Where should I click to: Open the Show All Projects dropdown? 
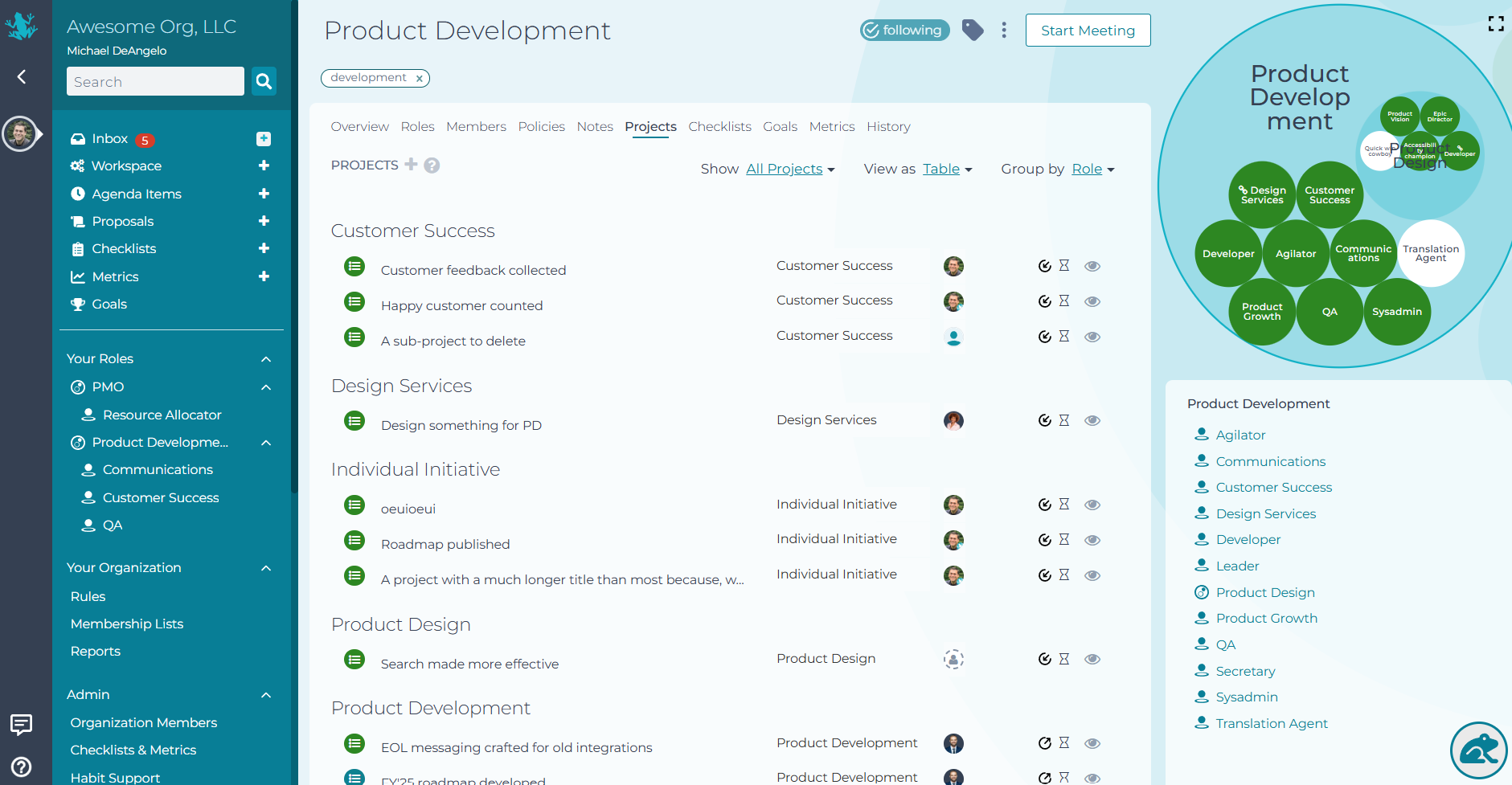pos(790,169)
